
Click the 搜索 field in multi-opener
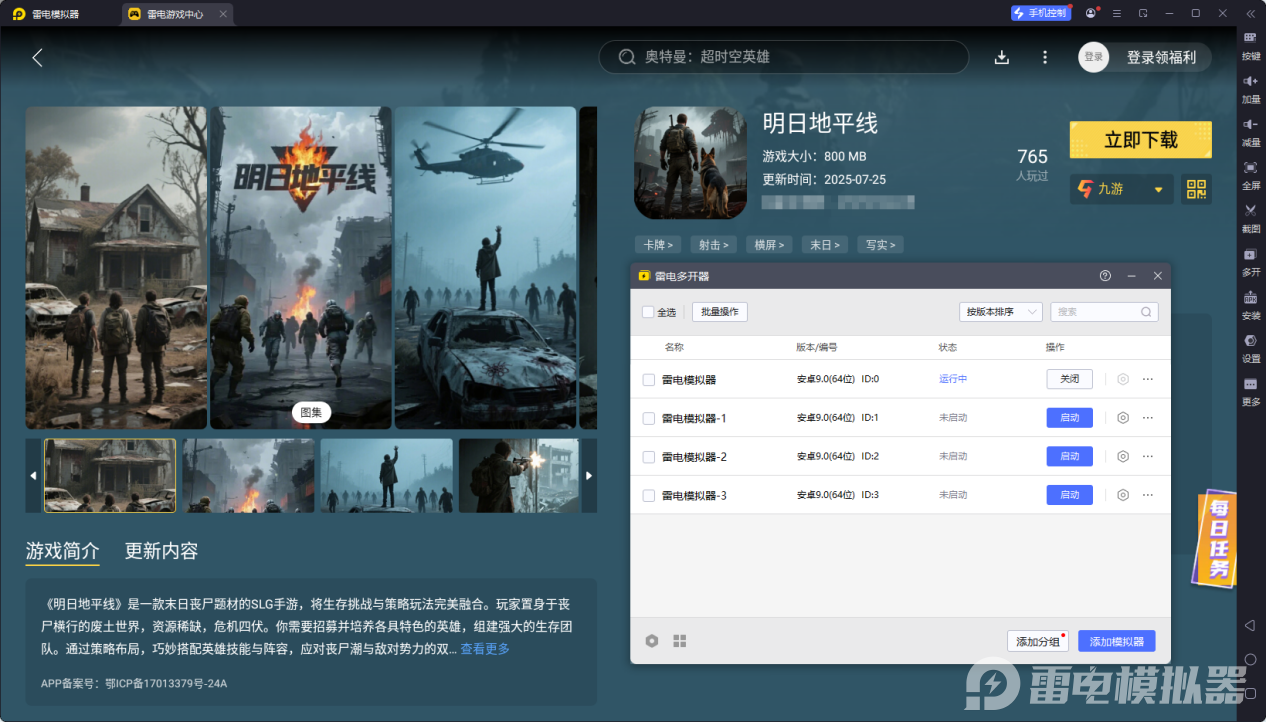pos(1104,312)
